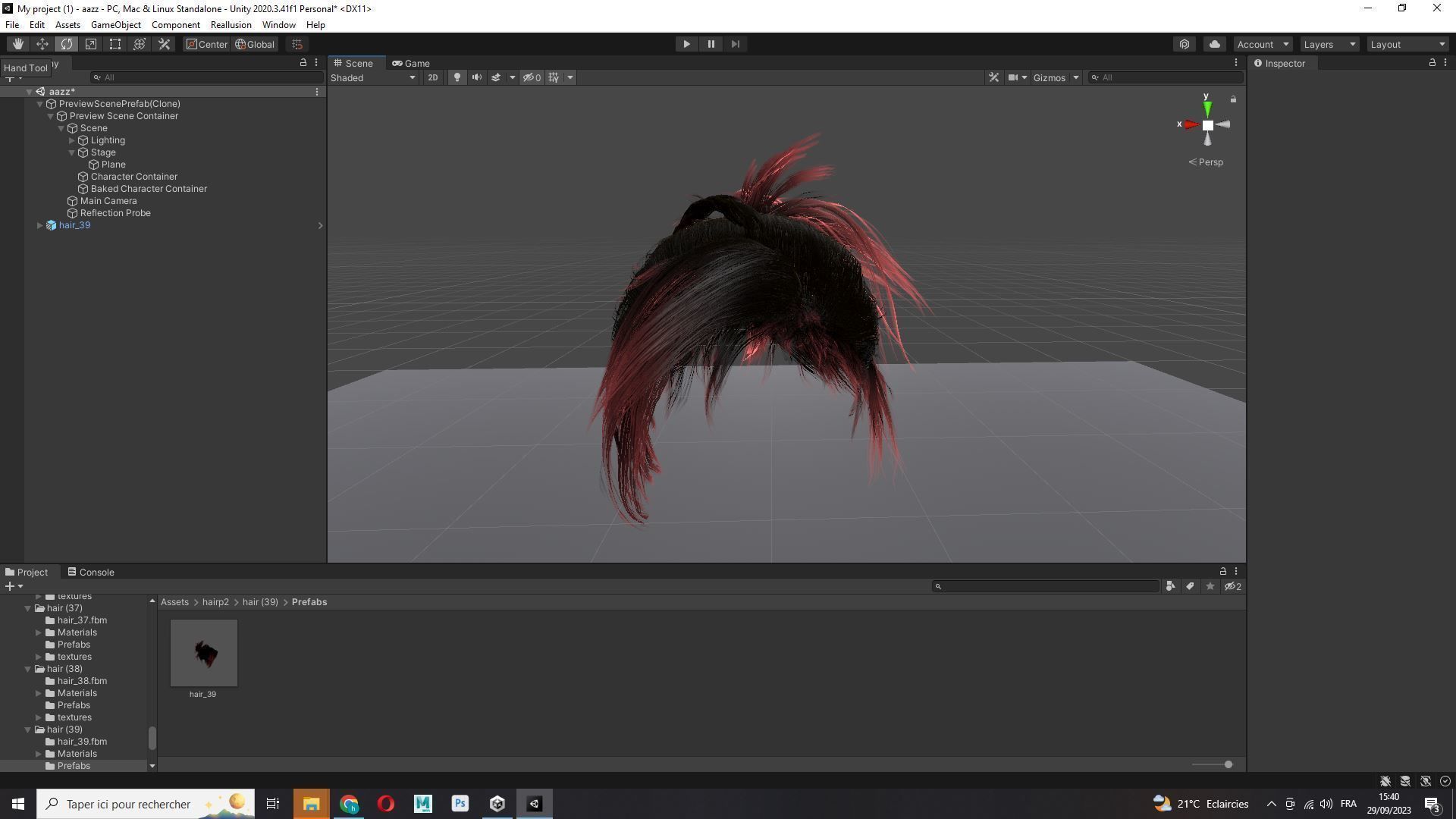Open the Materials folder under hair (39)
The width and height of the screenshot is (1456, 819).
click(x=77, y=754)
